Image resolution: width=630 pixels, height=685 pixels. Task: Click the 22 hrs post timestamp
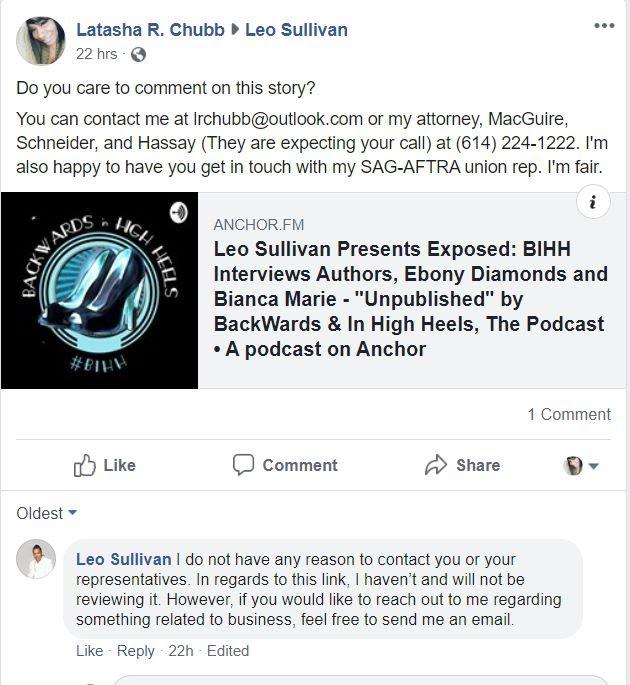pyautogui.click(x=97, y=54)
